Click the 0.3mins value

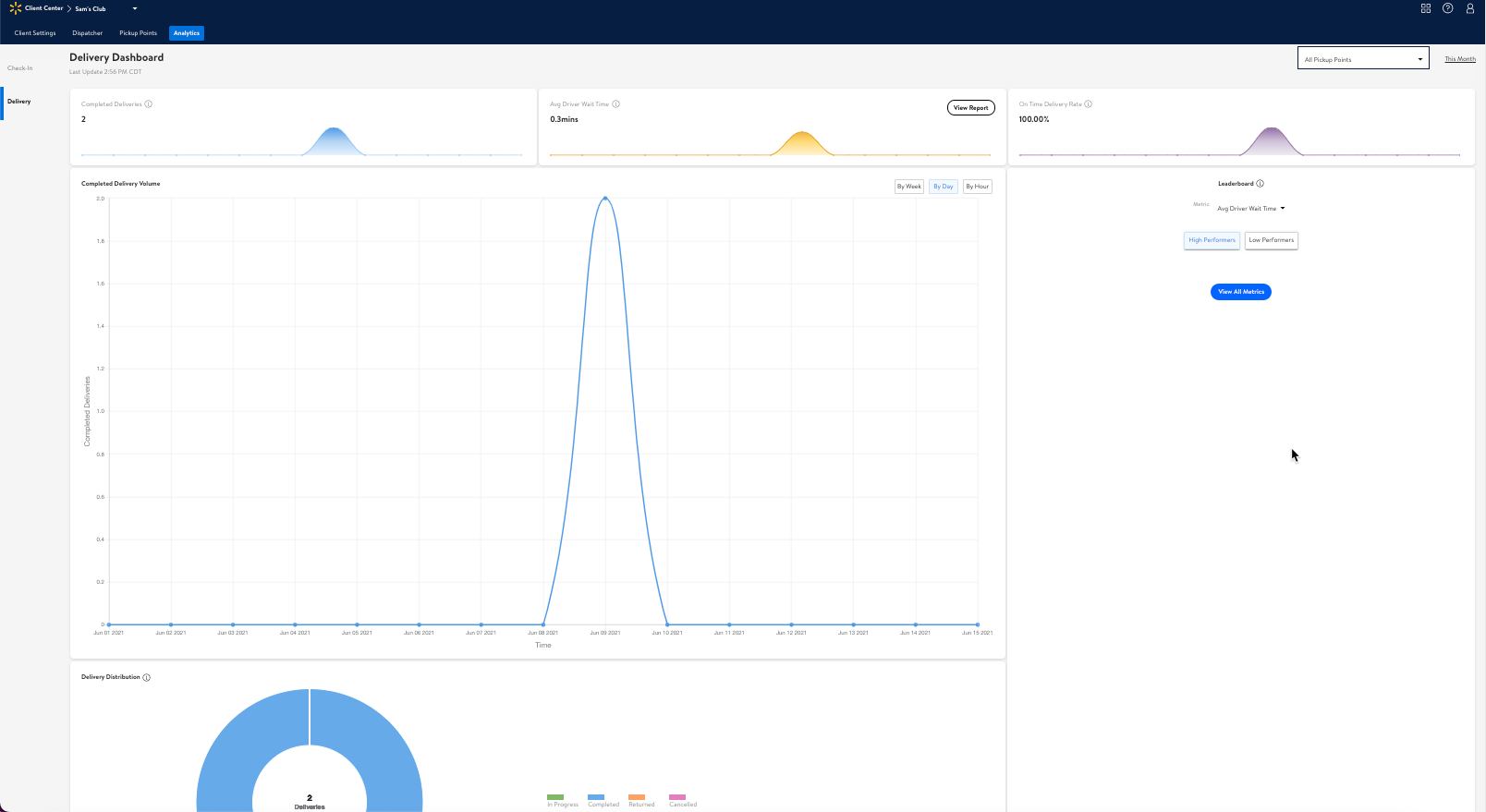pos(565,119)
